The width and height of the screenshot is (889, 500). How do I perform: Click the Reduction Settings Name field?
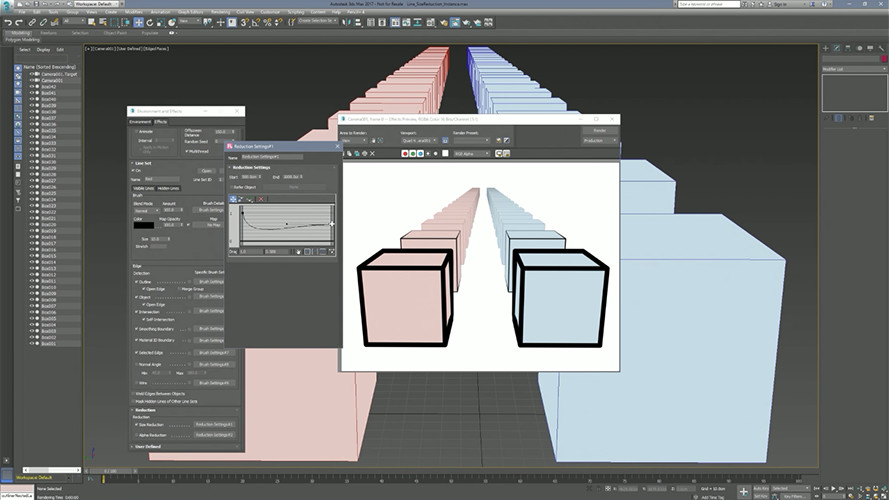point(272,157)
